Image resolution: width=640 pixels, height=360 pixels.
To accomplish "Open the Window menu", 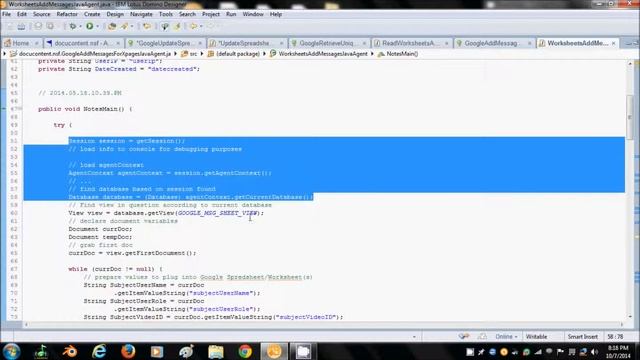I will 253,14.
